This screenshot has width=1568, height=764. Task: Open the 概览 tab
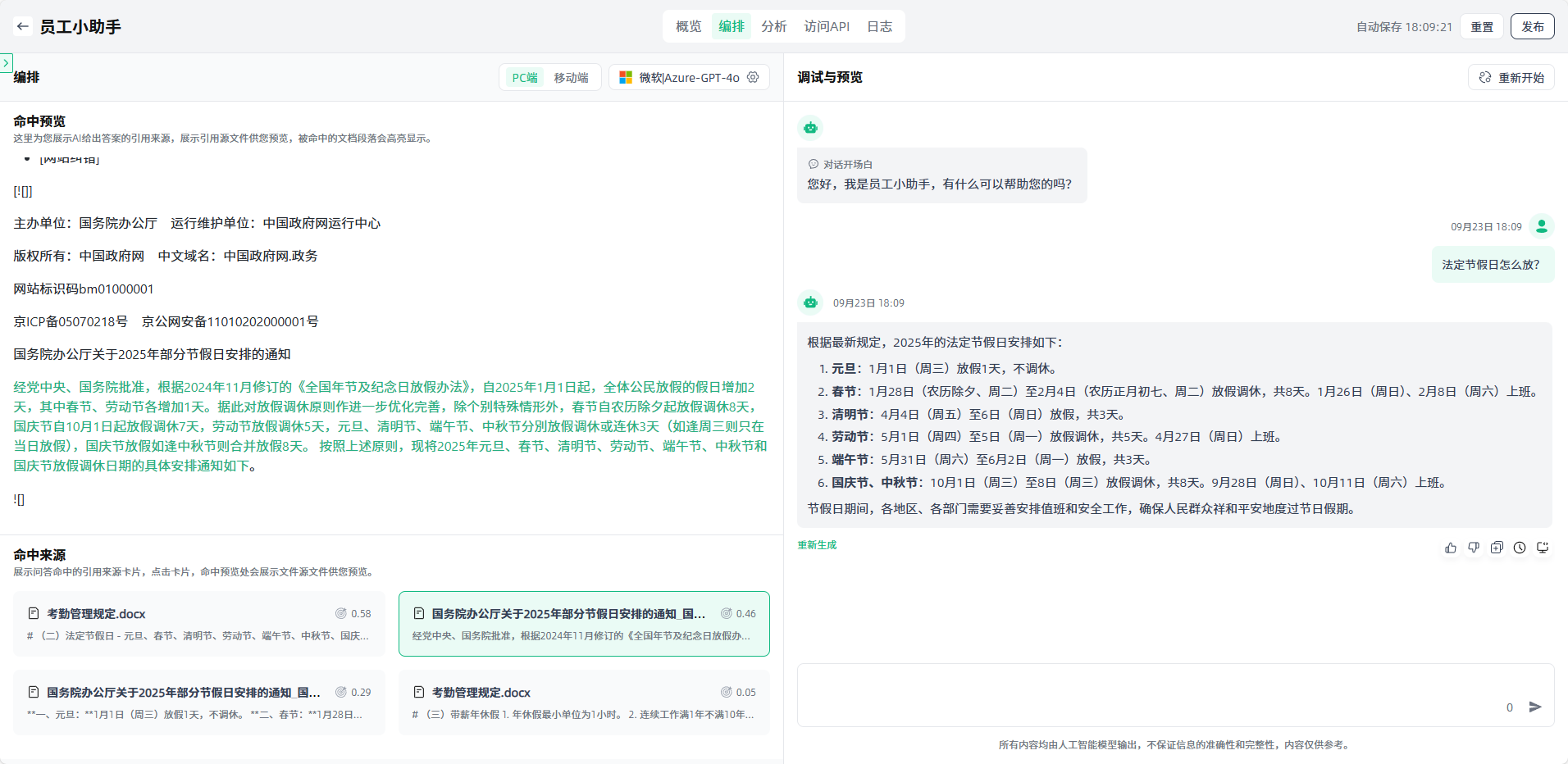[688, 26]
